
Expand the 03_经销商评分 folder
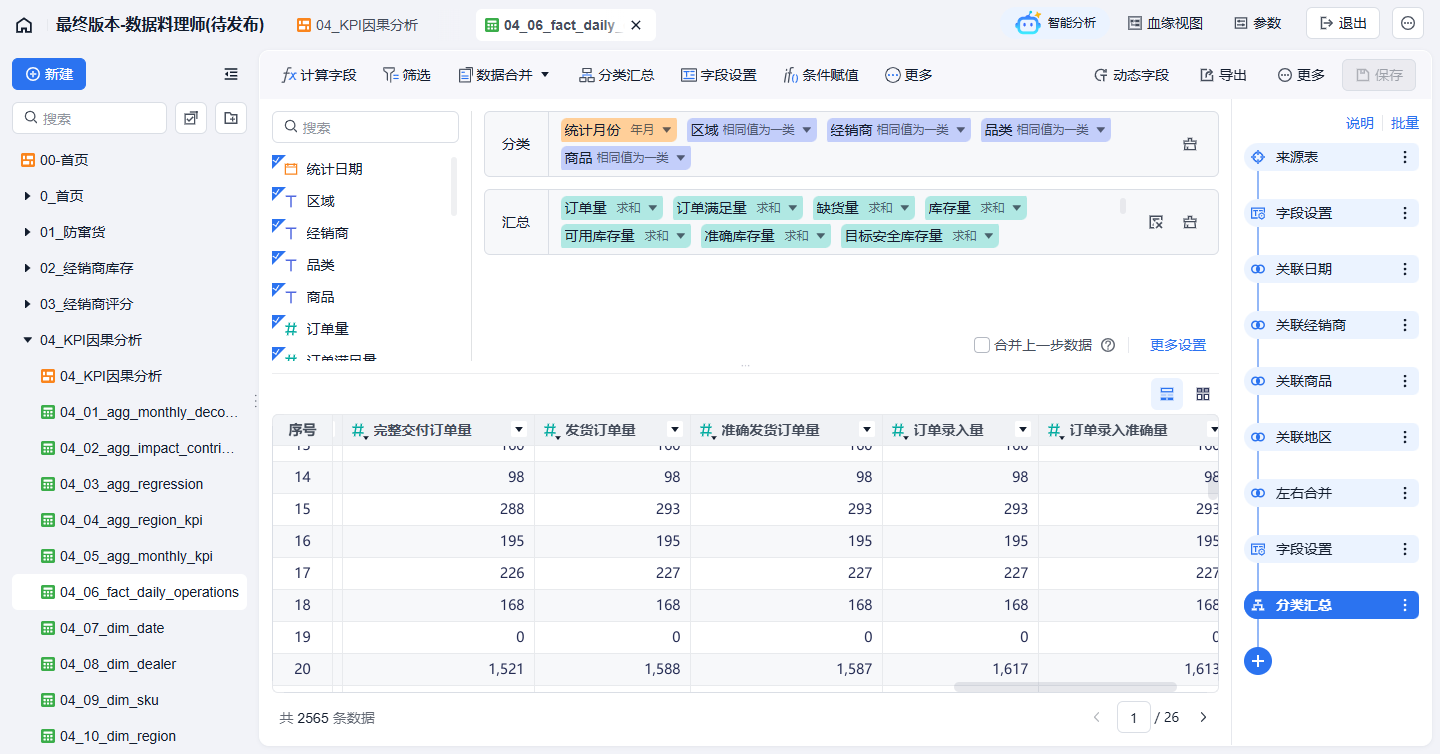(28, 304)
